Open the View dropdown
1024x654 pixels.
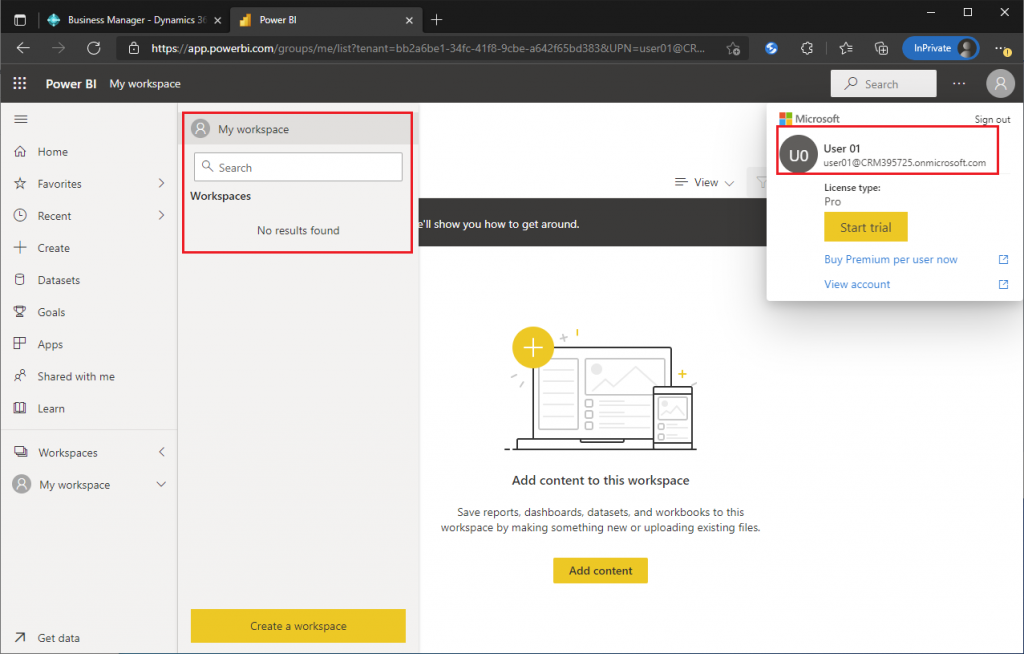pyautogui.click(x=704, y=182)
